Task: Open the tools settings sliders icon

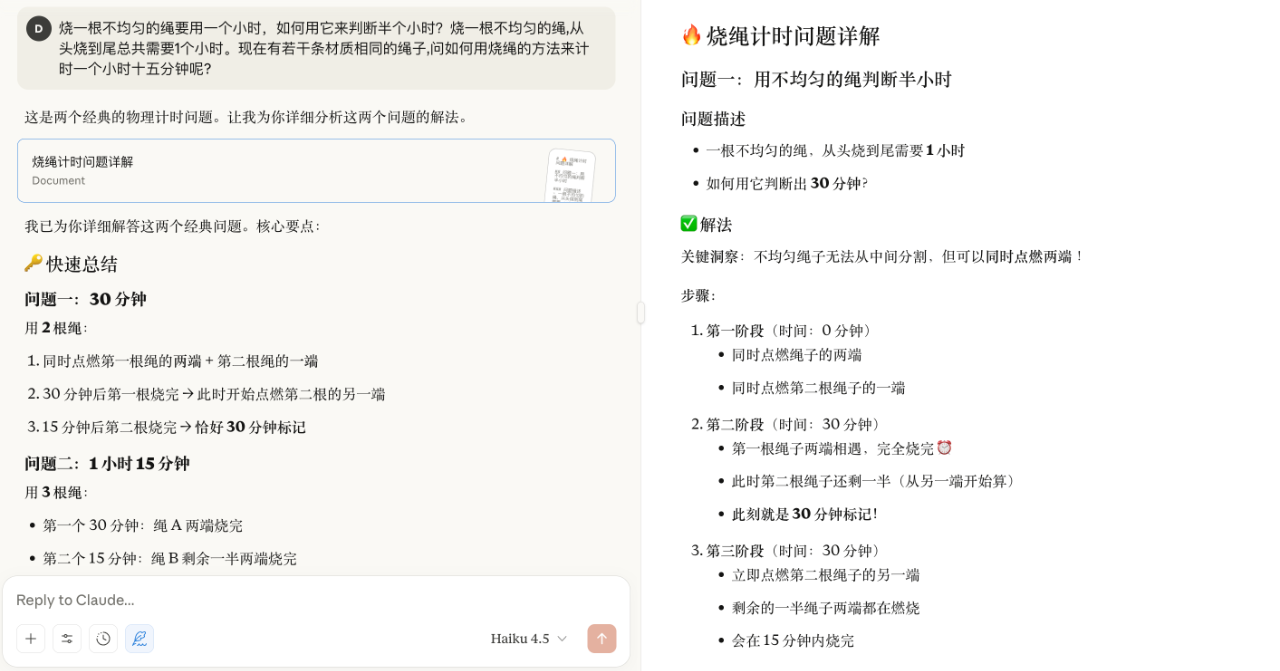Action: coord(67,639)
